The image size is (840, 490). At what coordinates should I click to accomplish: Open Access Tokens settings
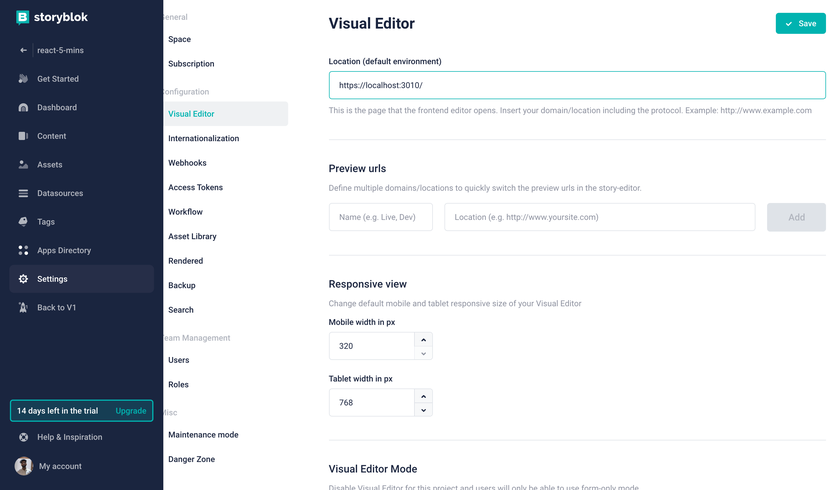[196, 187]
